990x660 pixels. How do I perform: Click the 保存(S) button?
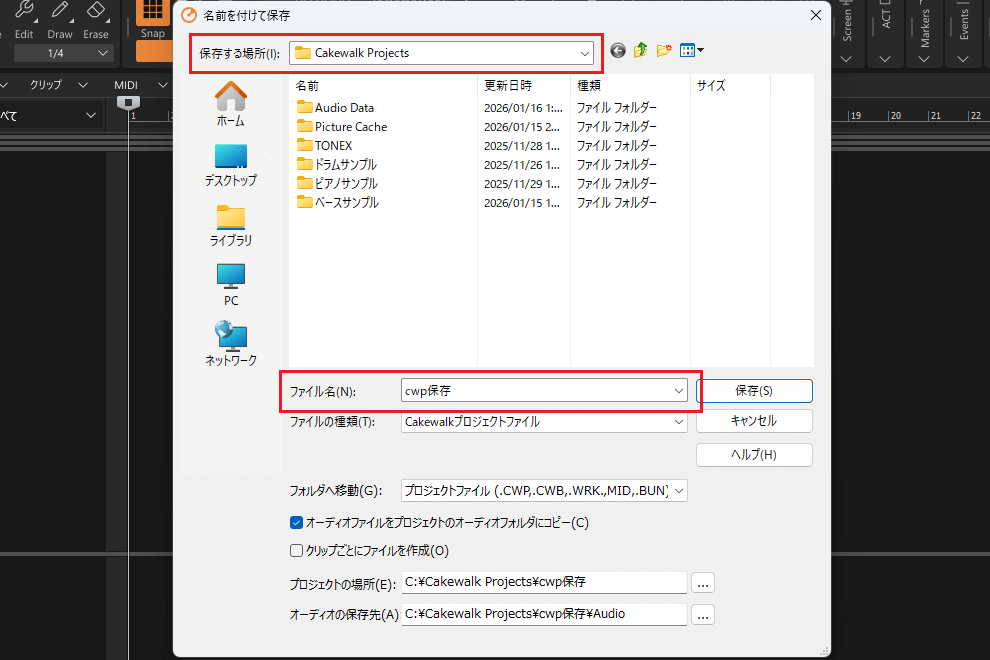click(754, 390)
